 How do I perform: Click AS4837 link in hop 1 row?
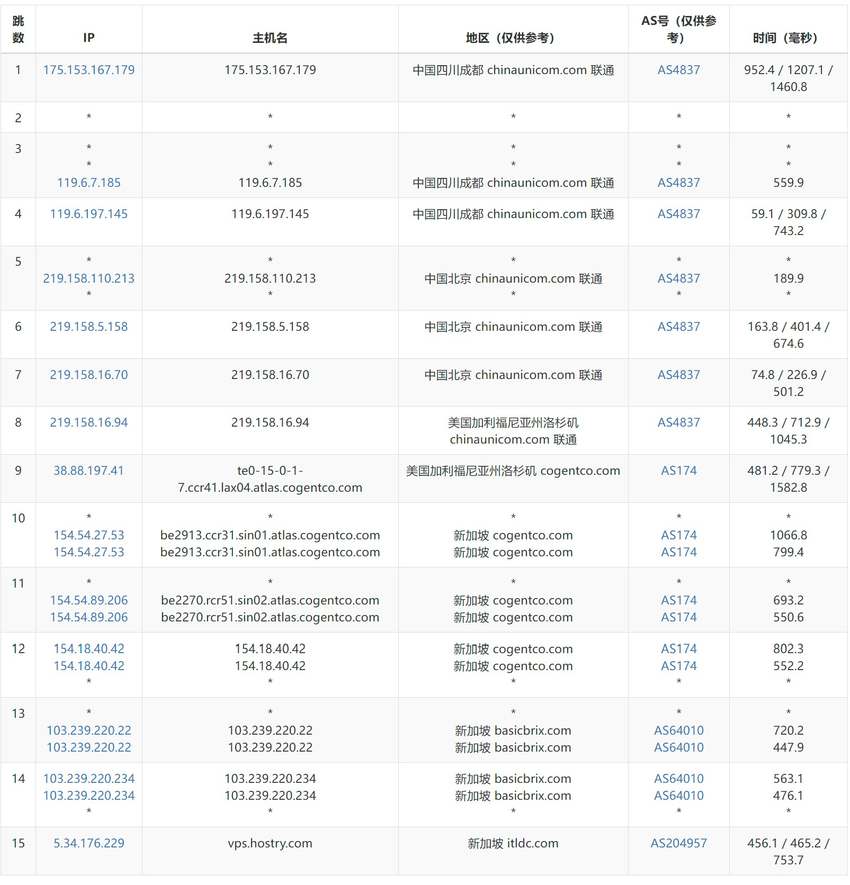pos(678,70)
